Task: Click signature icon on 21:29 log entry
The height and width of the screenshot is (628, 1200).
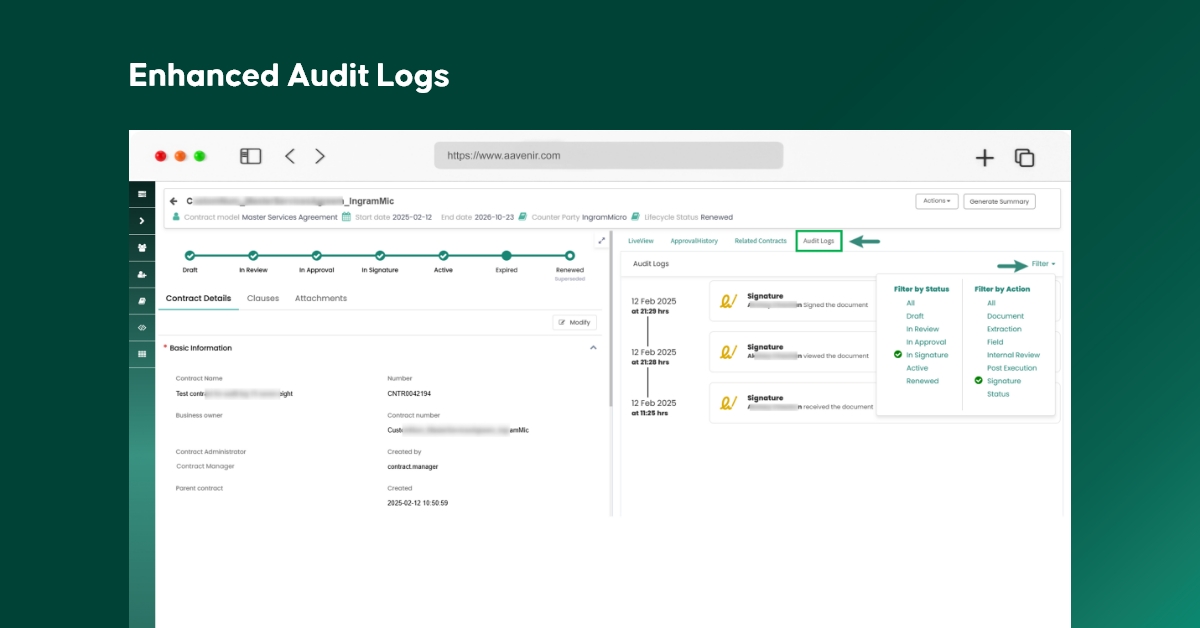Action: [x=729, y=299]
